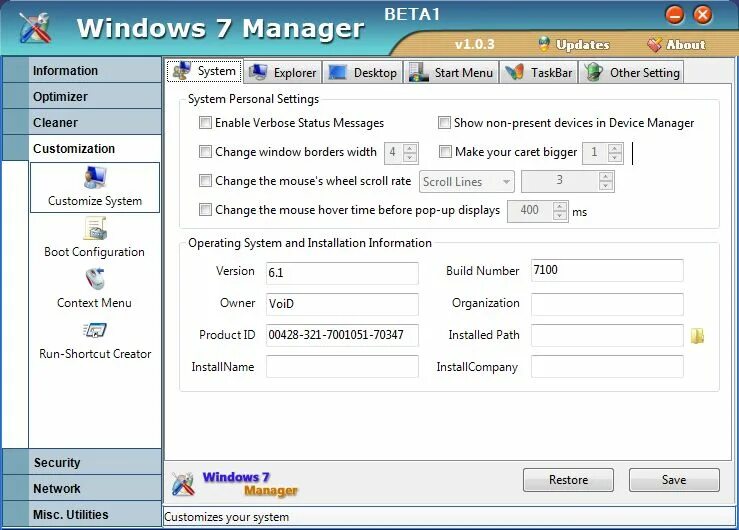Decrease the window borders width spinner
Viewport: 739px width, 530px height.
(410, 158)
